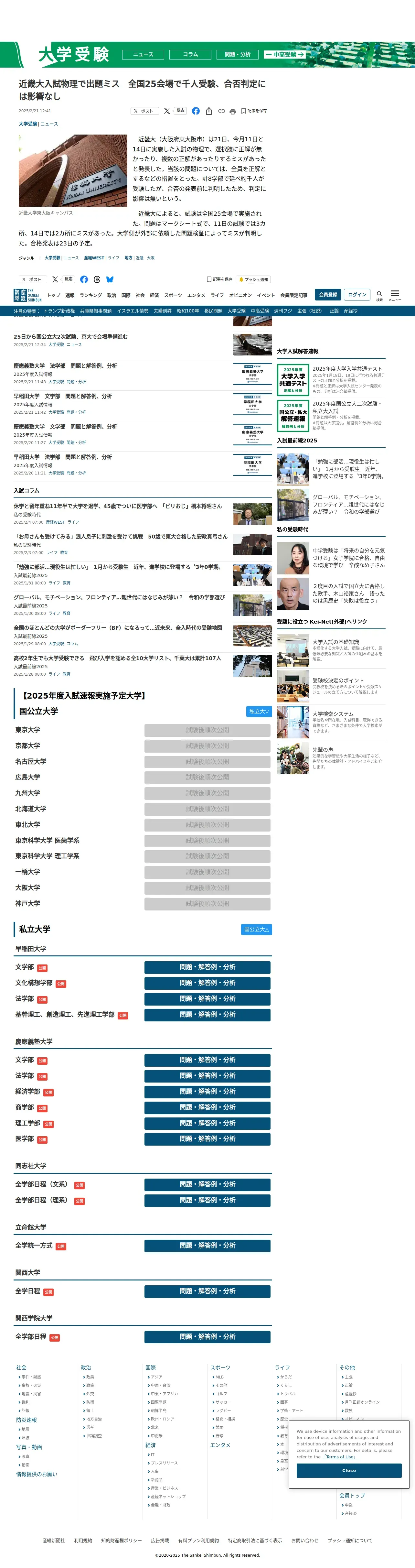This screenshot has width=415, height=1568.
Task: Print the article with the printer icon
Action: click(x=232, y=111)
